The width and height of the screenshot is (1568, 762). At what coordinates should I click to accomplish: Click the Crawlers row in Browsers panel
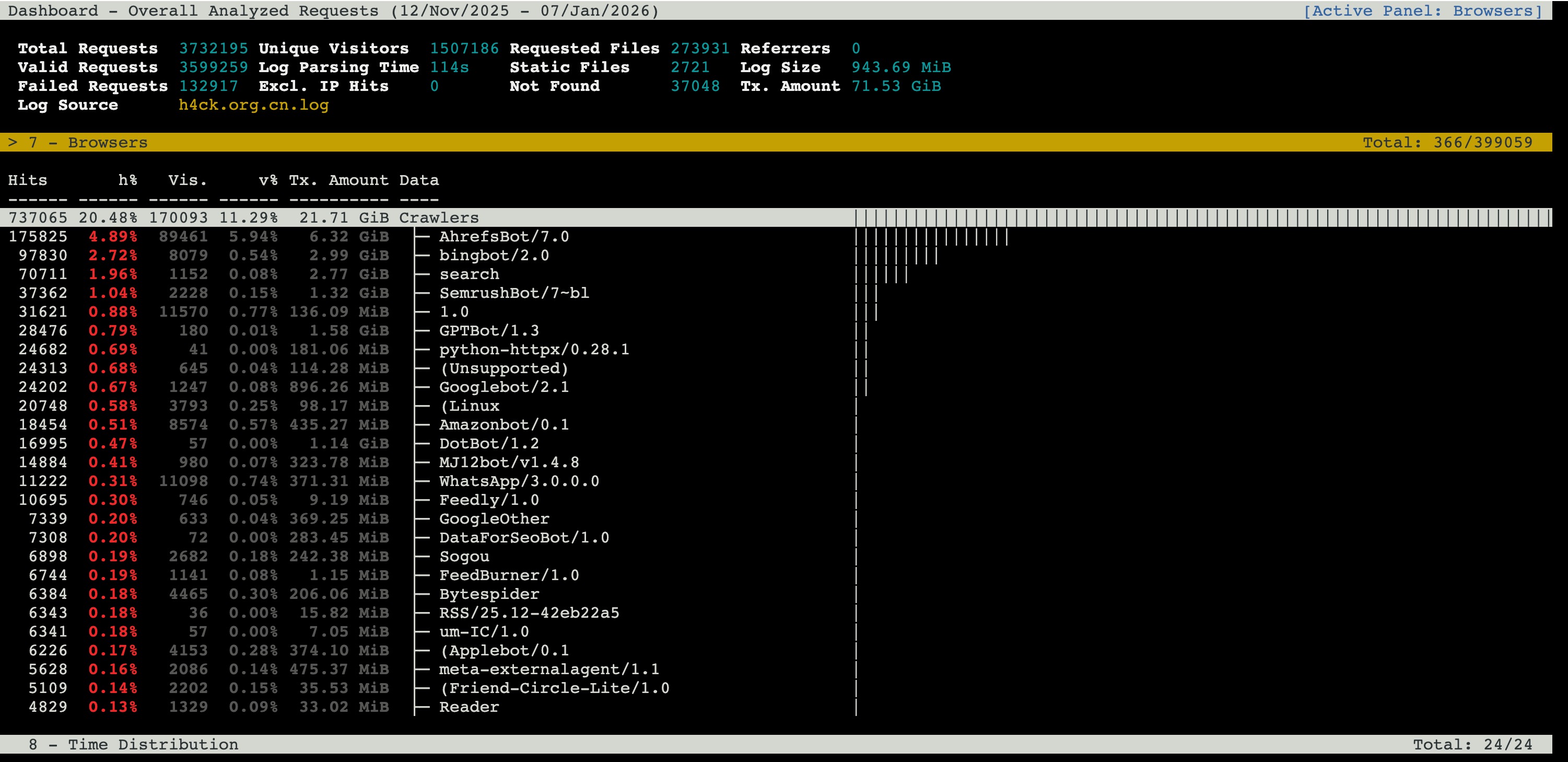[438, 217]
